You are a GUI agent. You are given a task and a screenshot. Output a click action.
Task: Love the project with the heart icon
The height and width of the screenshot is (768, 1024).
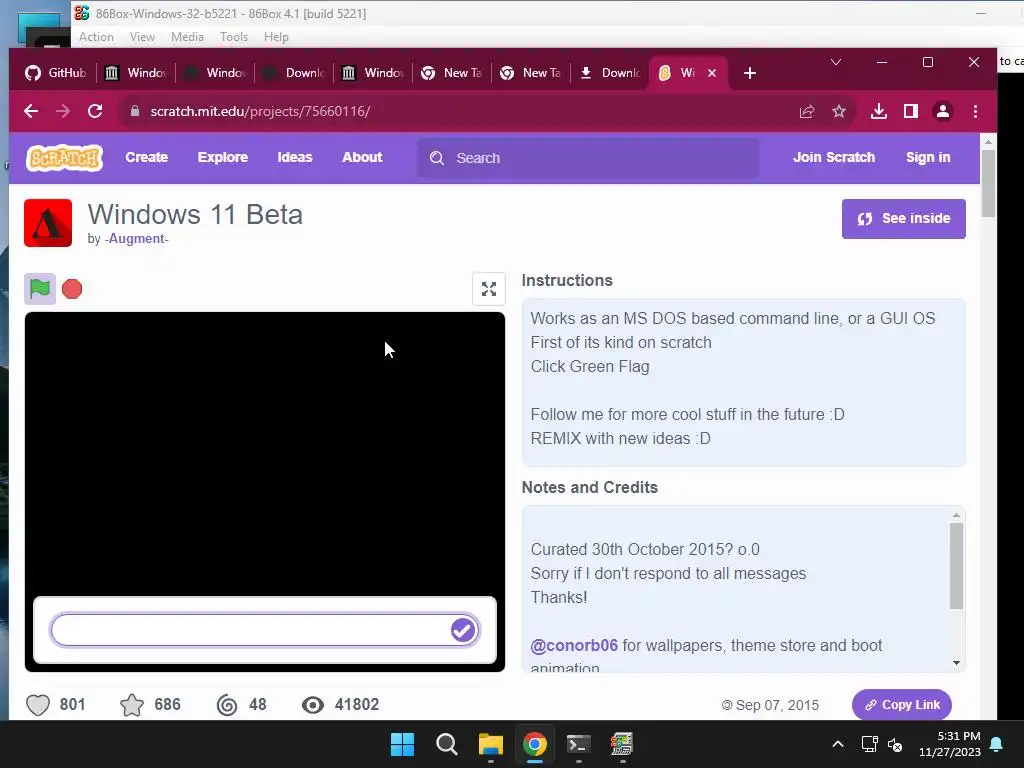point(38,705)
